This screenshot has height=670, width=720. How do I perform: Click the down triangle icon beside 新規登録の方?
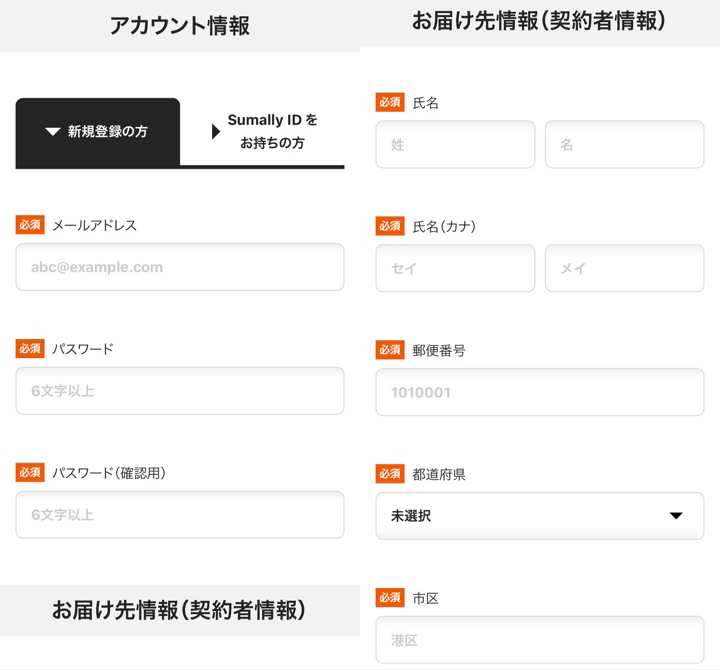pyautogui.click(x=53, y=132)
